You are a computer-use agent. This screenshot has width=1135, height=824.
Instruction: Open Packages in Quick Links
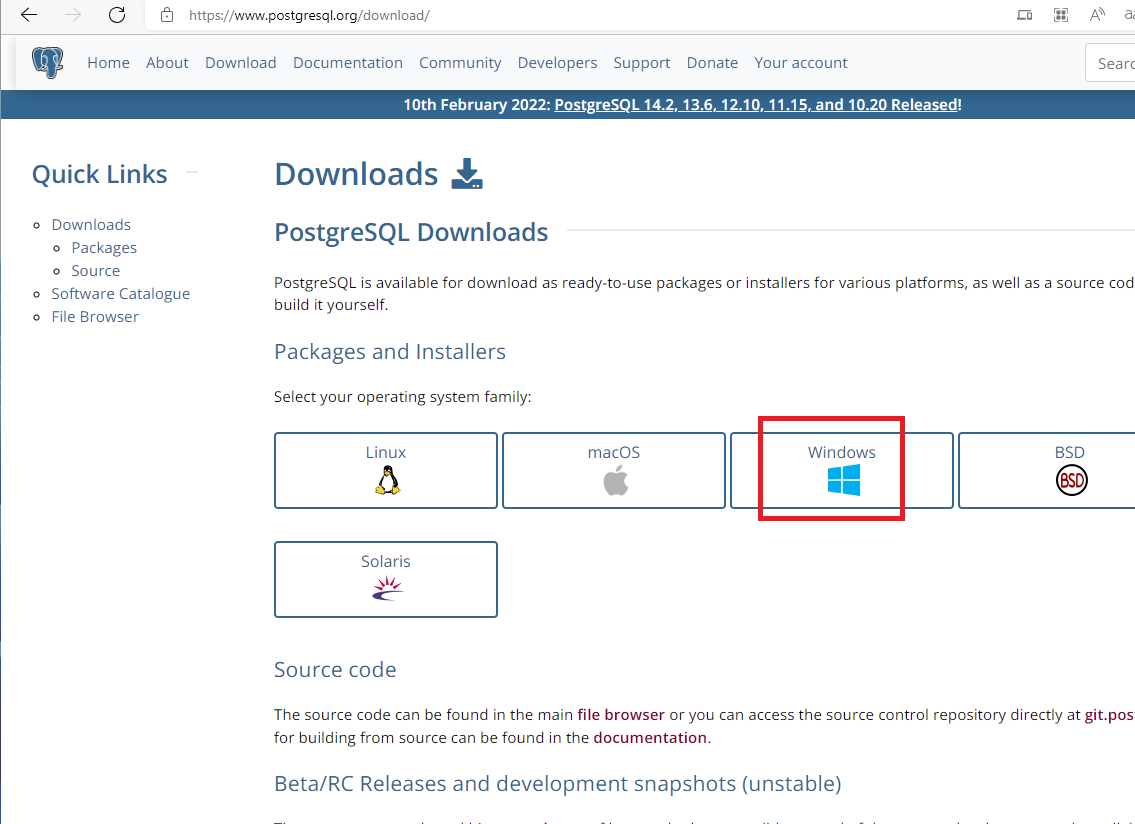(104, 248)
